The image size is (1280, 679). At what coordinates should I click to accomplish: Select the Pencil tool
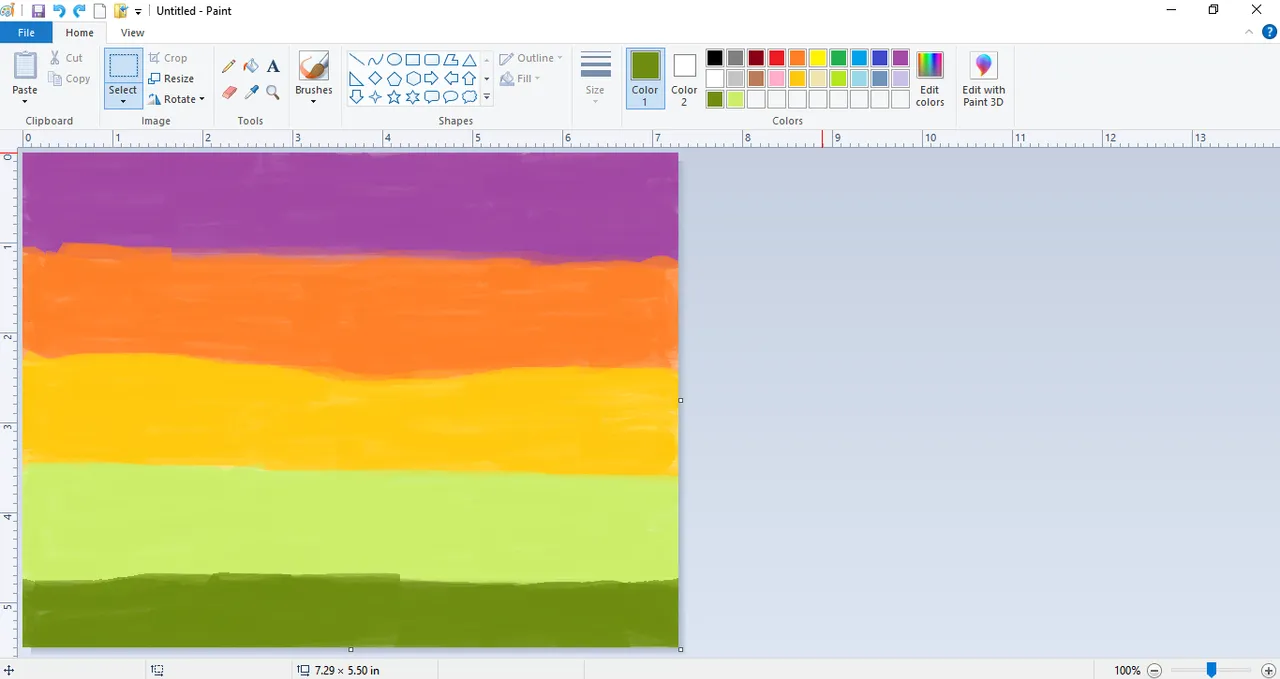click(229, 66)
